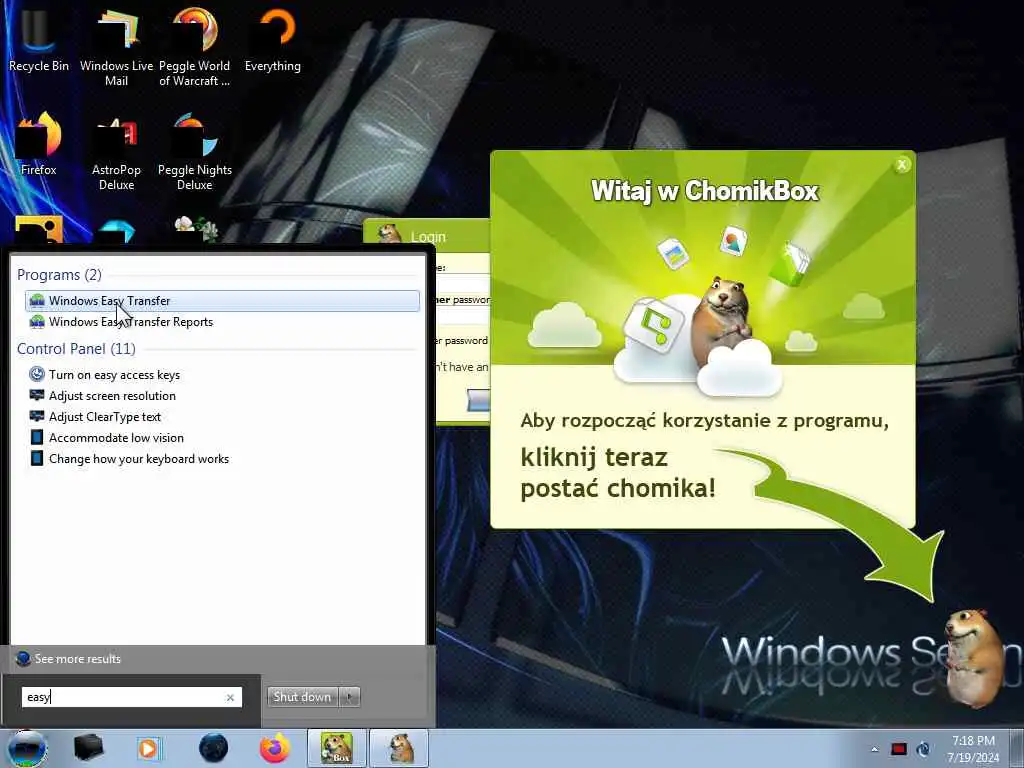The height and width of the screenshot is (768, 1024).
Task: Select Windows Easy Transfer program result
Action: coord(222,300)
